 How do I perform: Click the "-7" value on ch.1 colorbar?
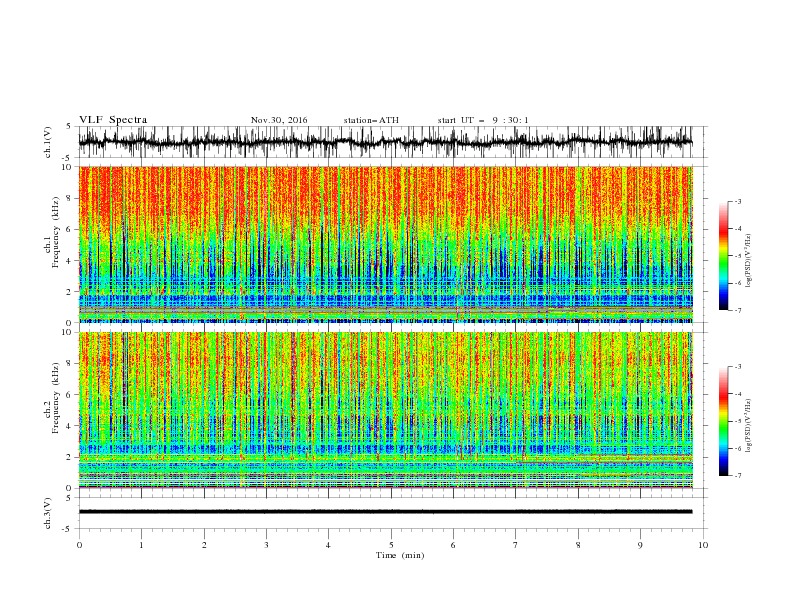click(738, 310)
